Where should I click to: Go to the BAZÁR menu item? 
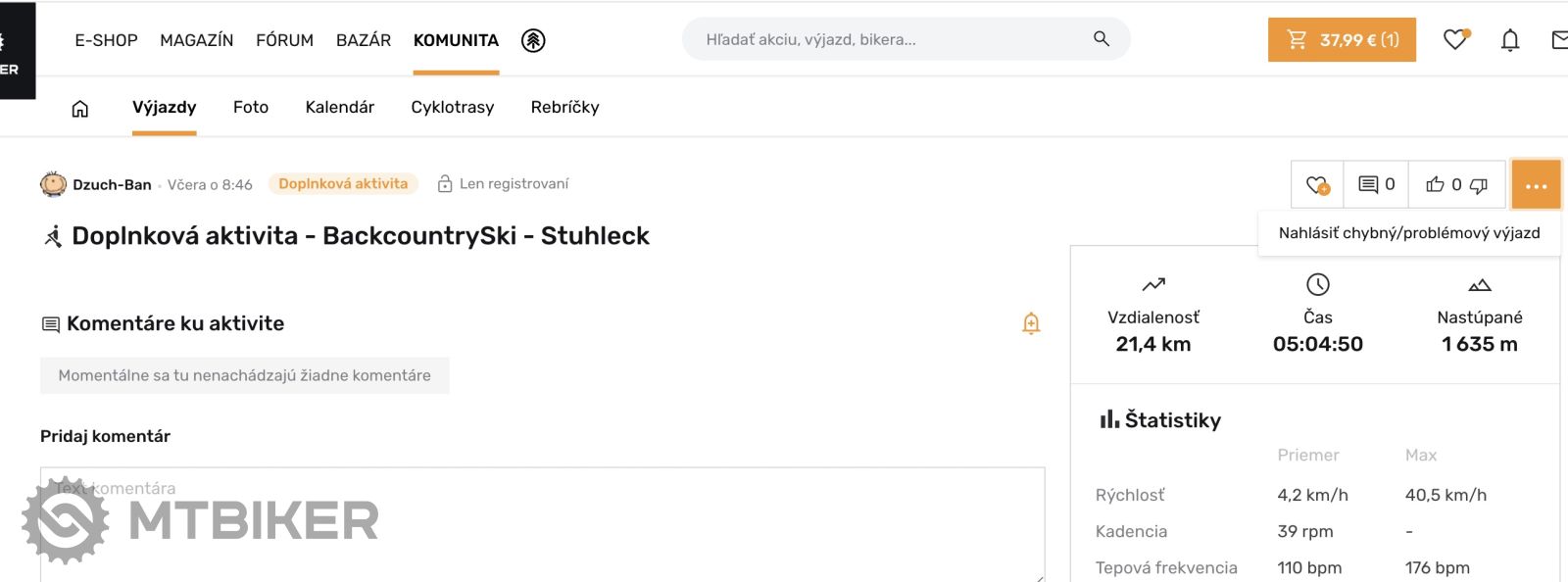point(364,40)
